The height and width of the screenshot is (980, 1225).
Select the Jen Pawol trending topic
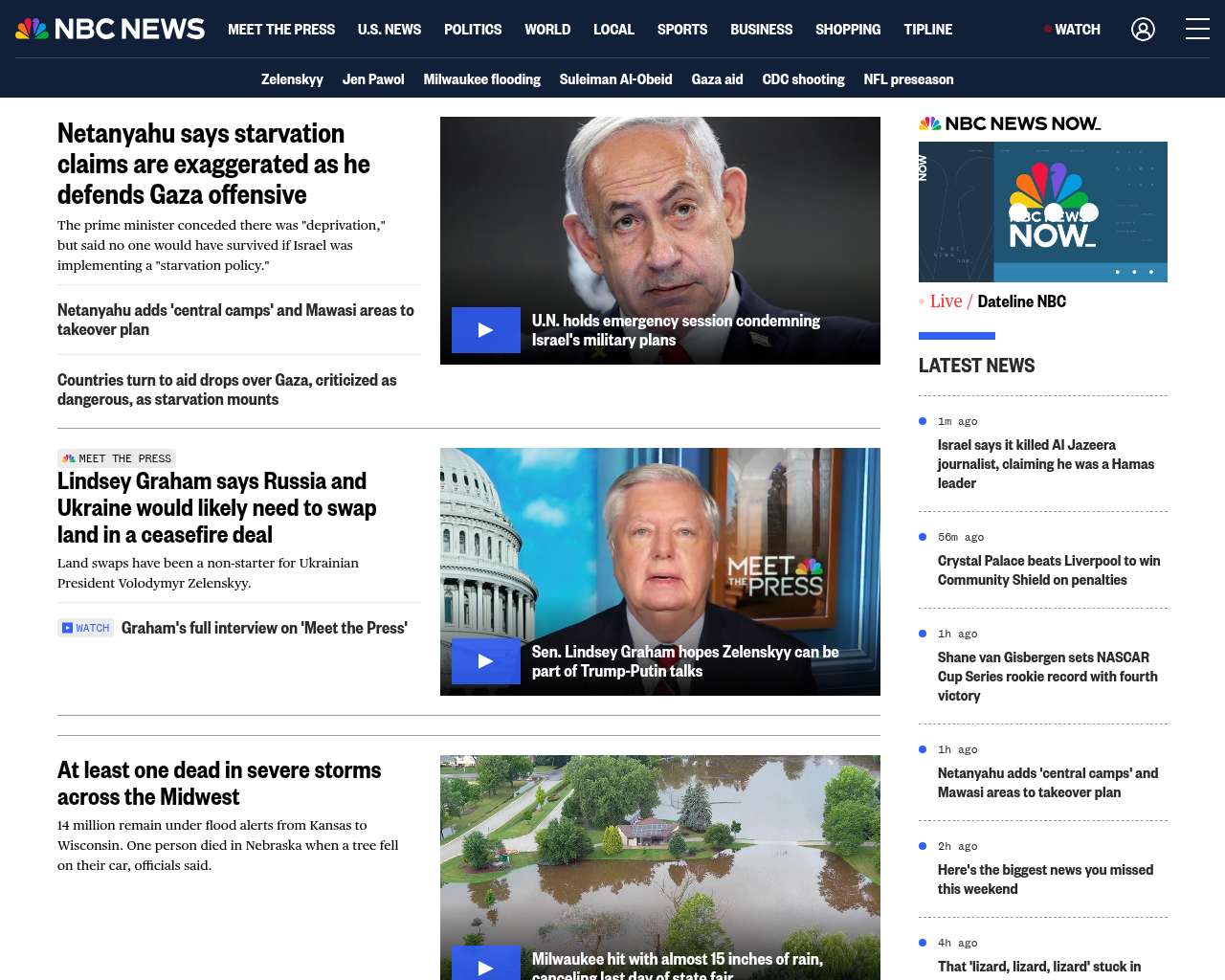[x=373, y=79]
